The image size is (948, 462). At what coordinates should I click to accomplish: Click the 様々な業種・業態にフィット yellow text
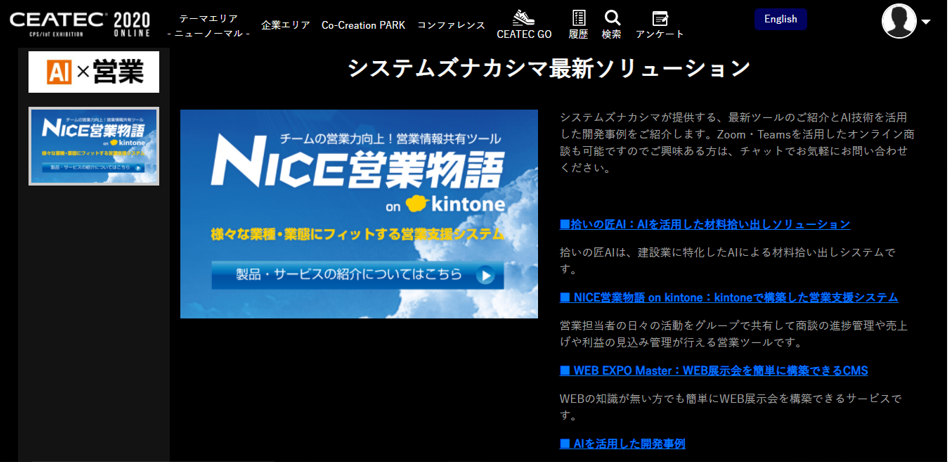358,233
